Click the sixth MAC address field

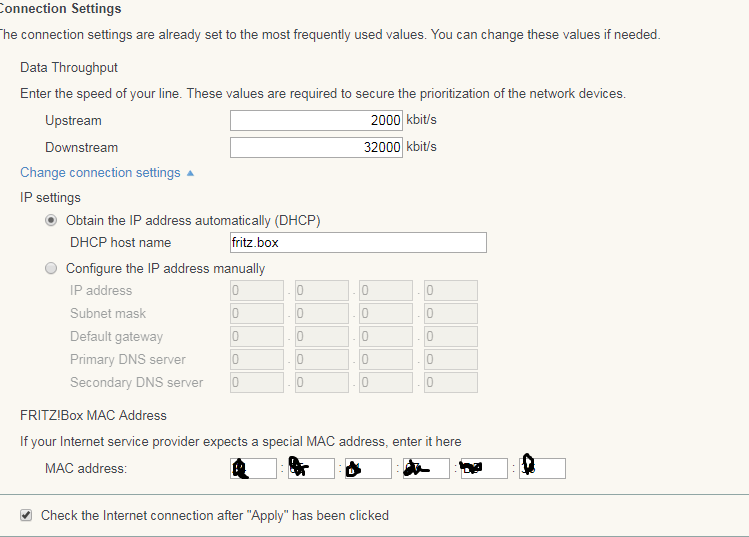click(x=542, y=468)
